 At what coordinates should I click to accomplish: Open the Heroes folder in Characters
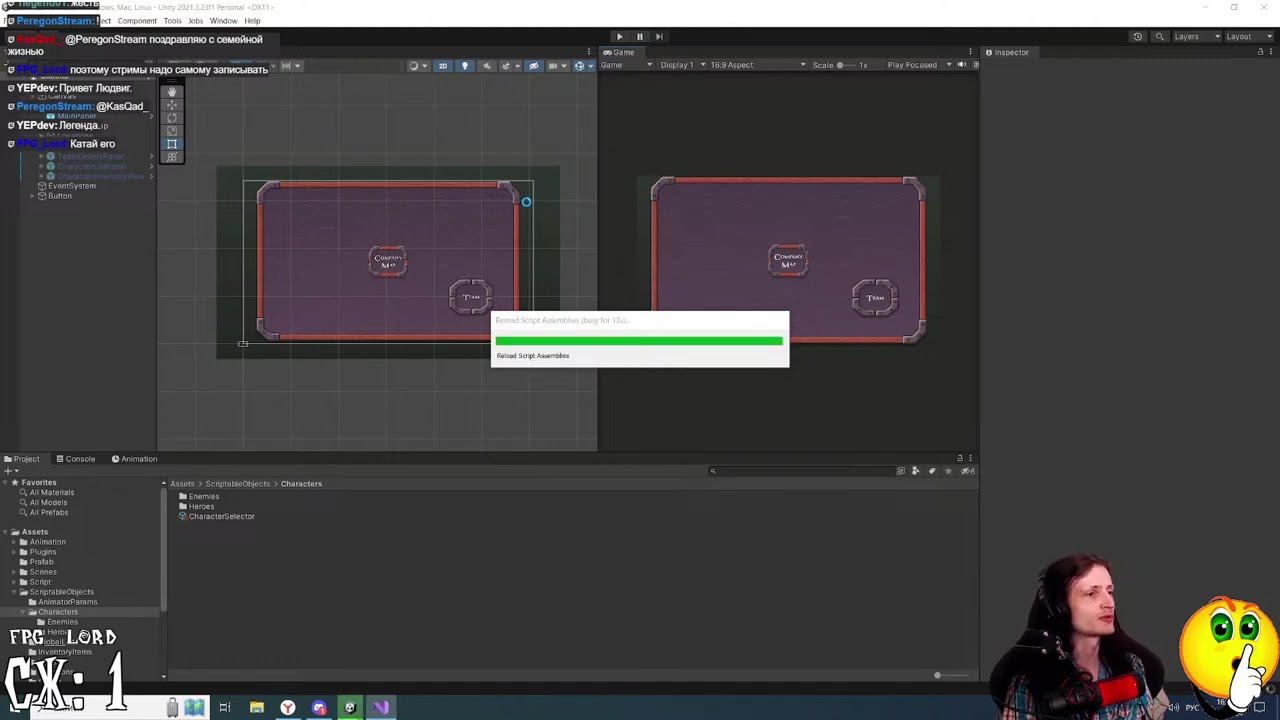(x=201, y=507)
